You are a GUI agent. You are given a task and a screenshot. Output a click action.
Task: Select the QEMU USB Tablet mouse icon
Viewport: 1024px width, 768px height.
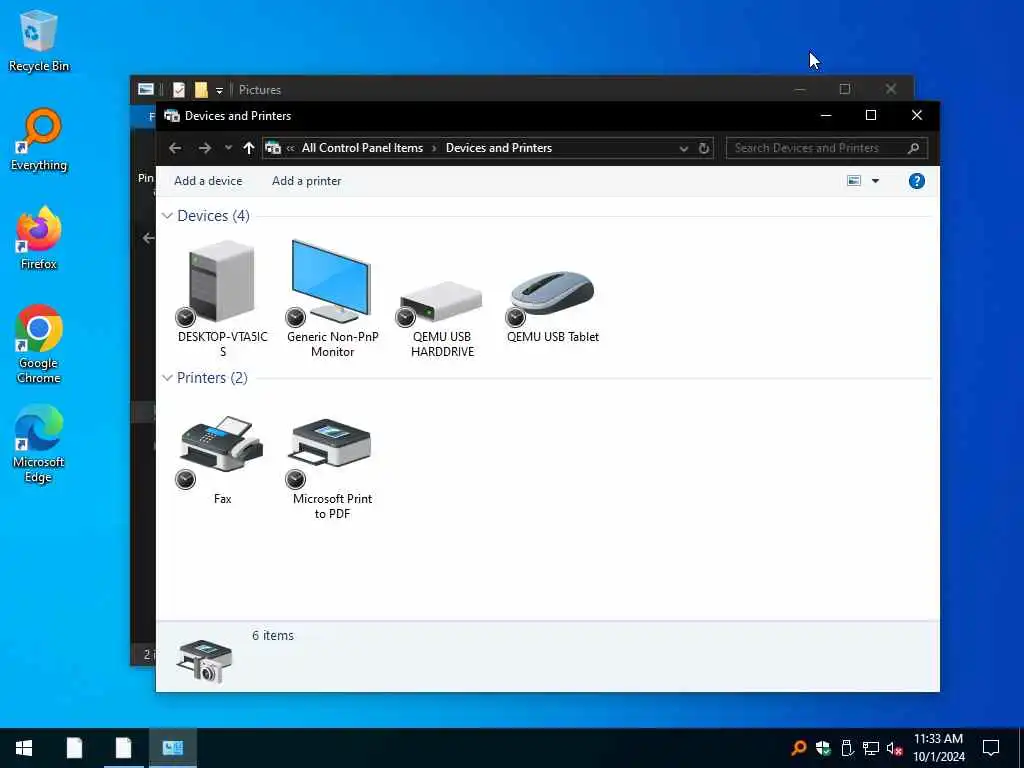pyautogui.click(x=552, y=293)
